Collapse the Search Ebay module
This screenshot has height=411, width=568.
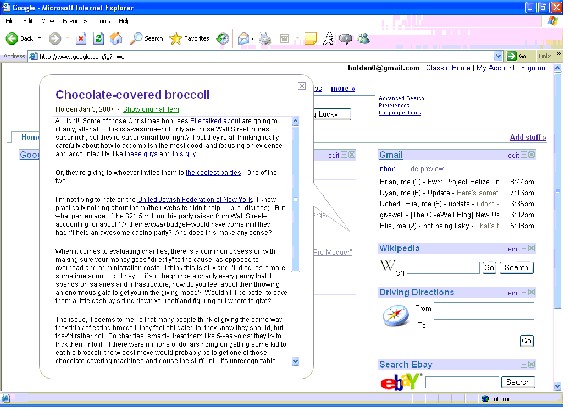click(x=524, y=365)
